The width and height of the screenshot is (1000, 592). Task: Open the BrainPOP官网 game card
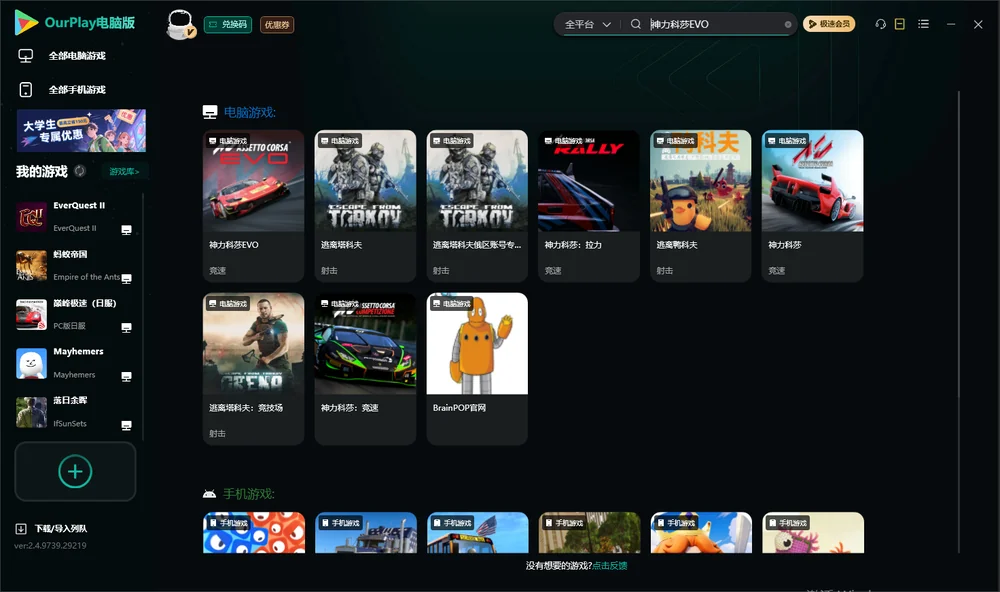coord(477,369)
